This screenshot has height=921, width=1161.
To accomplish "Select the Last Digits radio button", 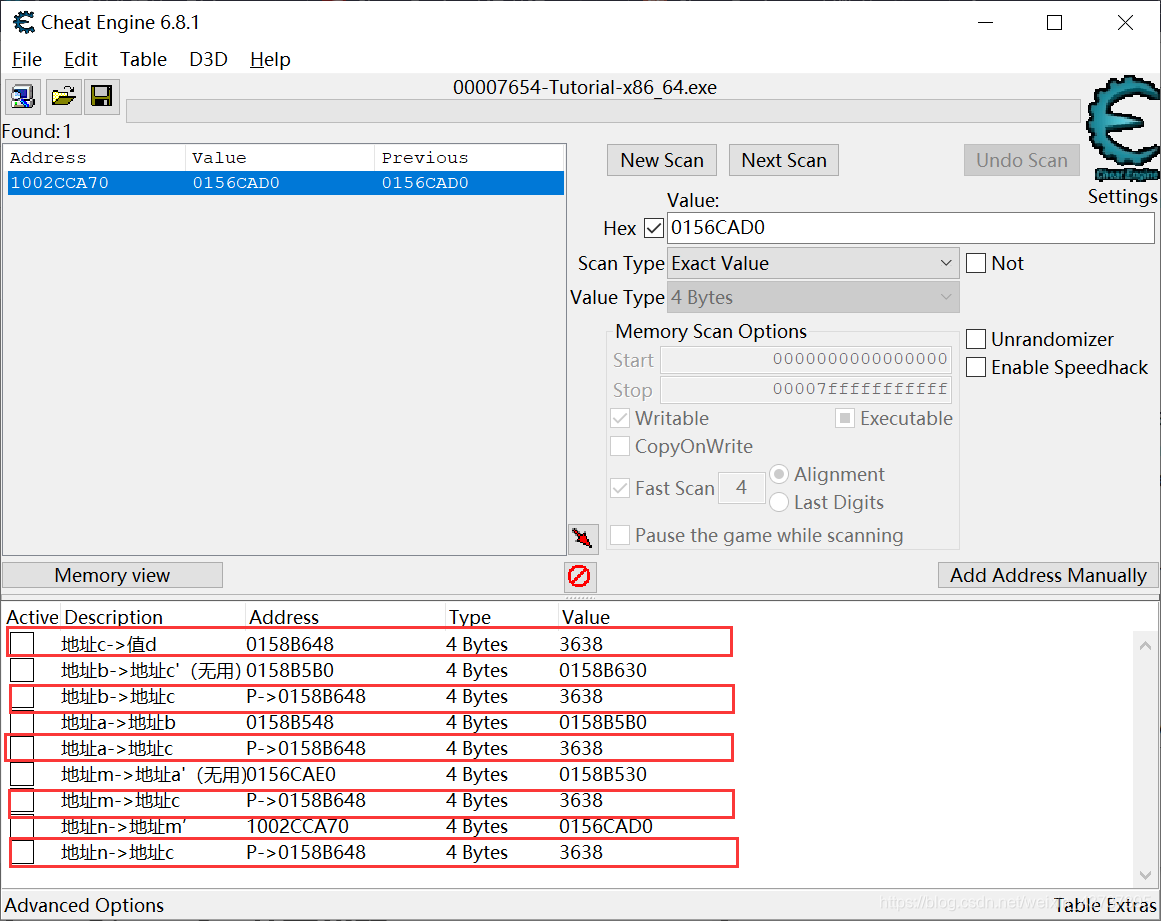I will (x=778, y=502).
